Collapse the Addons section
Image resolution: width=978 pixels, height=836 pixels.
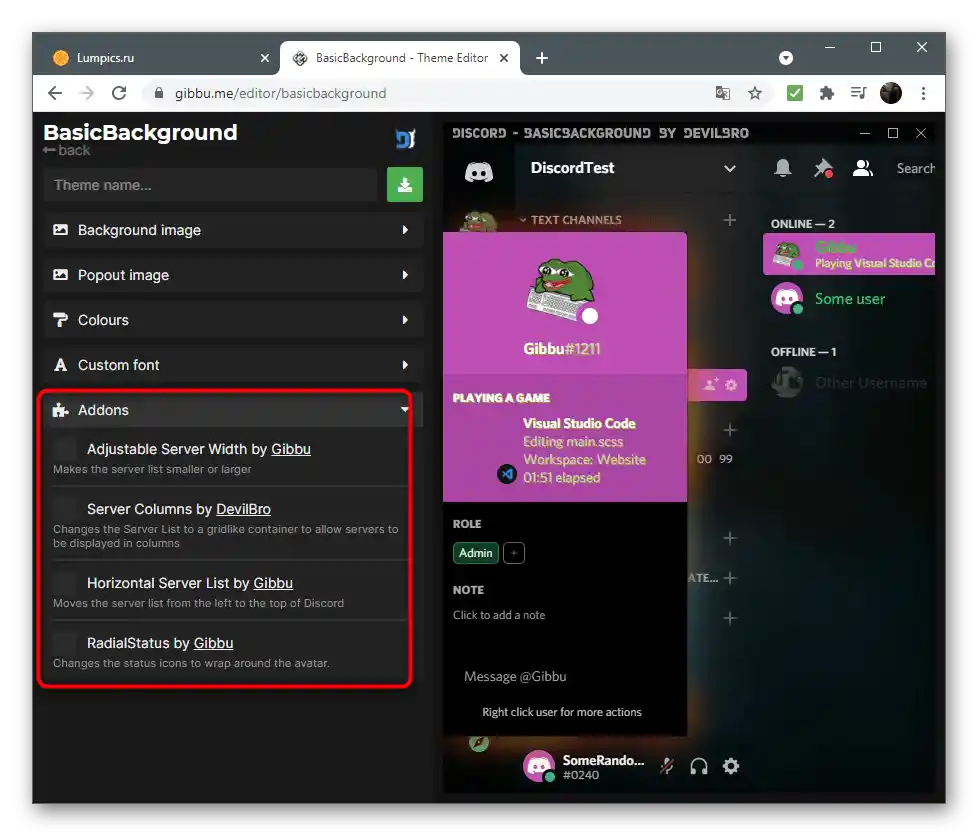coord(233,410)
